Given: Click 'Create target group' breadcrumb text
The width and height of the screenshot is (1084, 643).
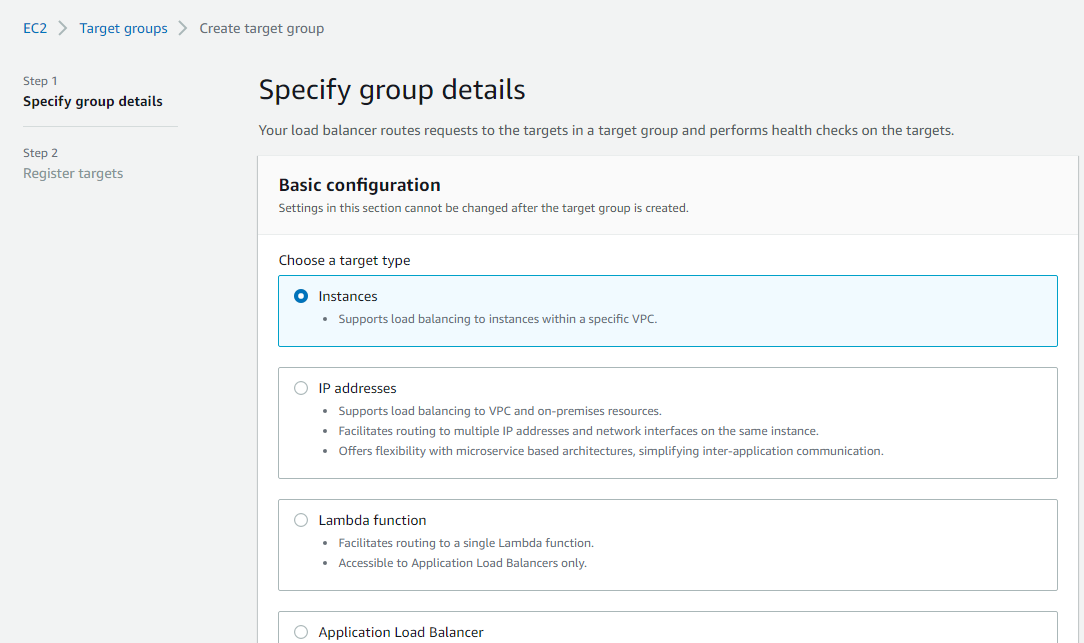Looking at the screenshot, I should pos(261,28).
